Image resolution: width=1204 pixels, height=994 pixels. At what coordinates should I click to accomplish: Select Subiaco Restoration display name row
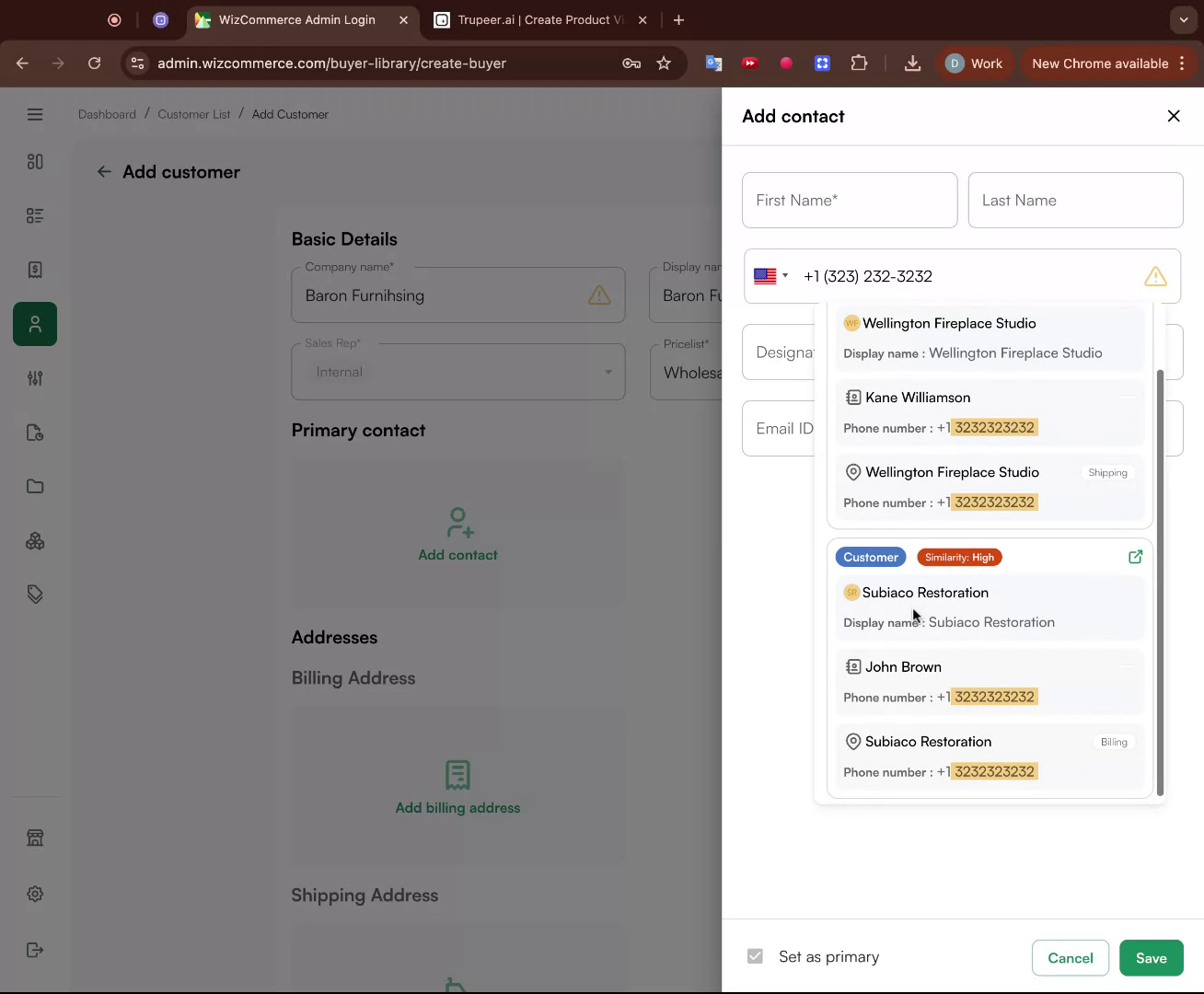990,607
